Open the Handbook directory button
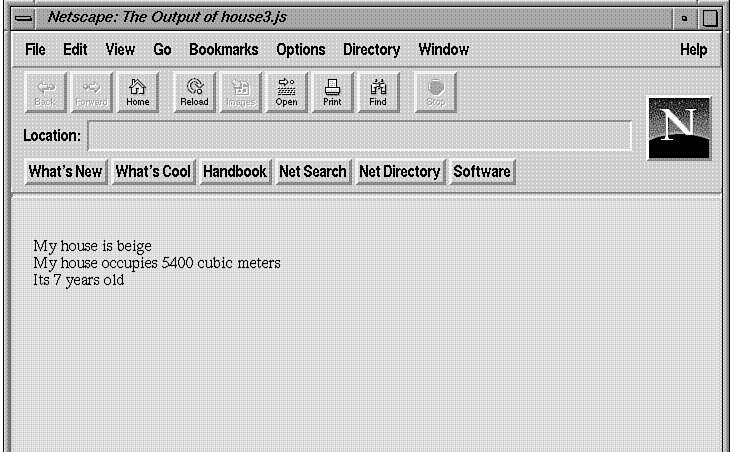Image resolution: width=737 pixels, height=452 pixels. (235, 171)
